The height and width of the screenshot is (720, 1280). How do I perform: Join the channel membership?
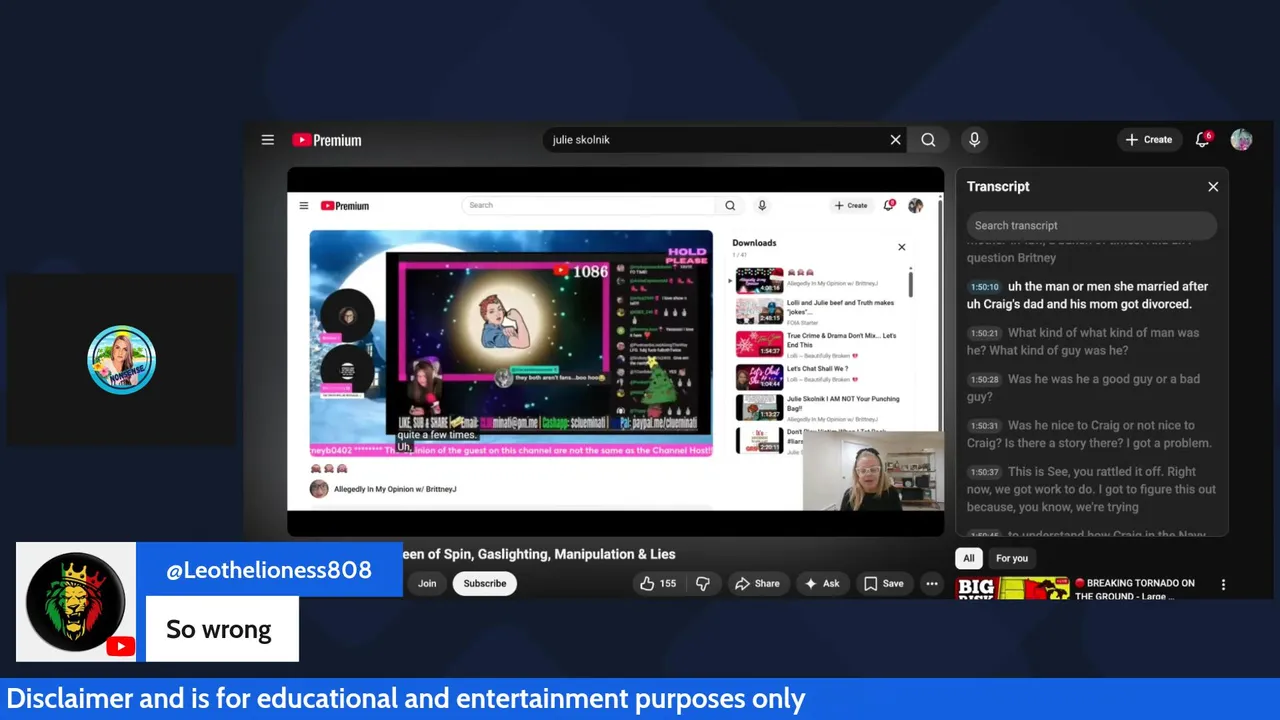(x=427, y=584)
